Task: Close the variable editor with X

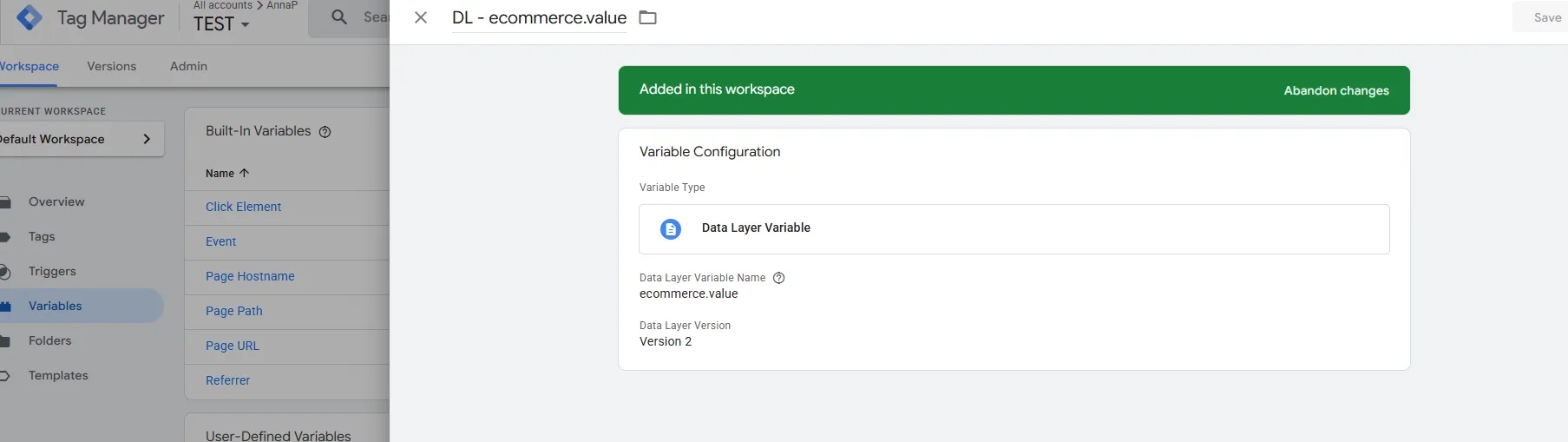Action: (421, 17)
